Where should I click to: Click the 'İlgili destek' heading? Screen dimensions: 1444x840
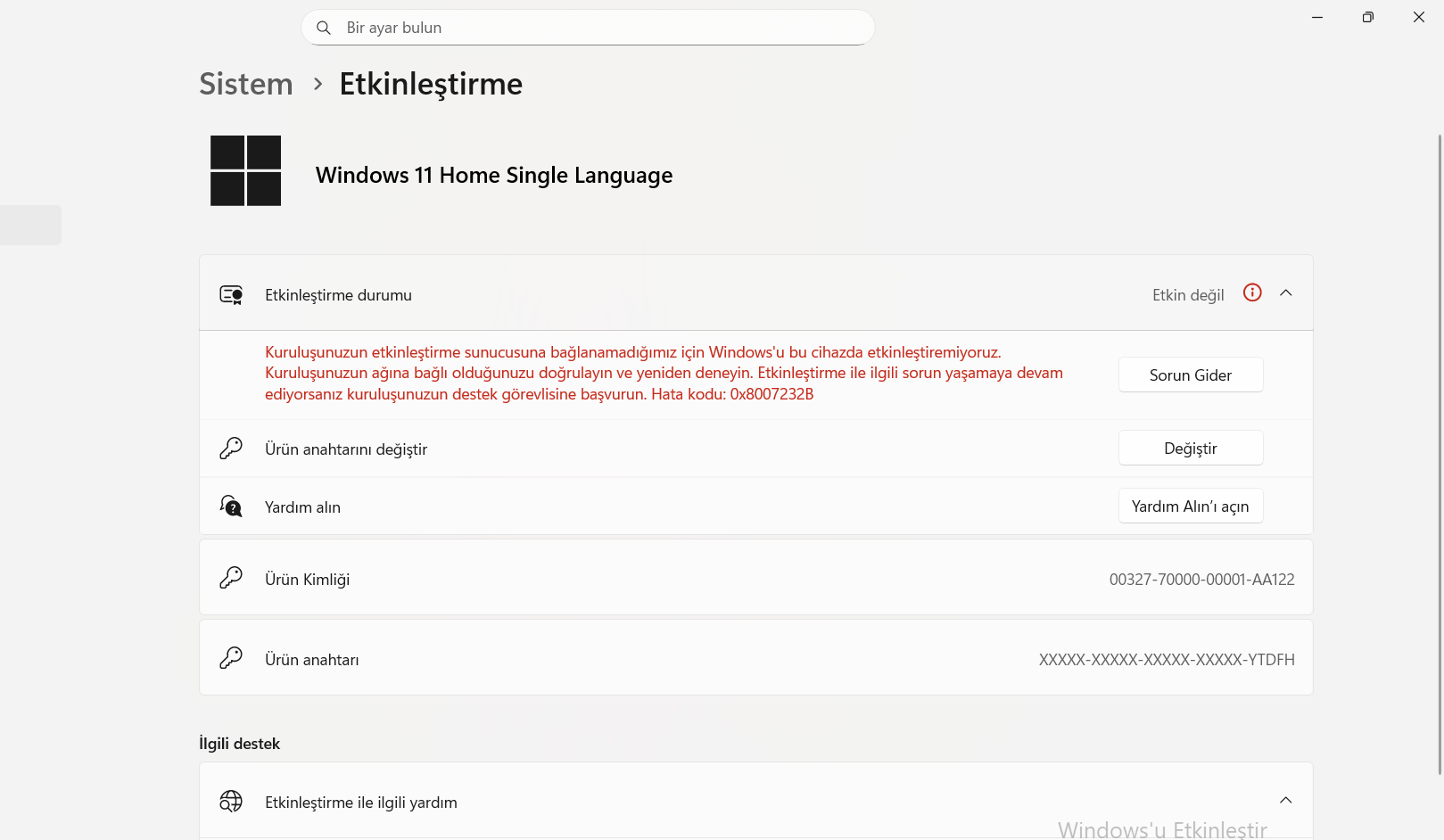[239, 744]
